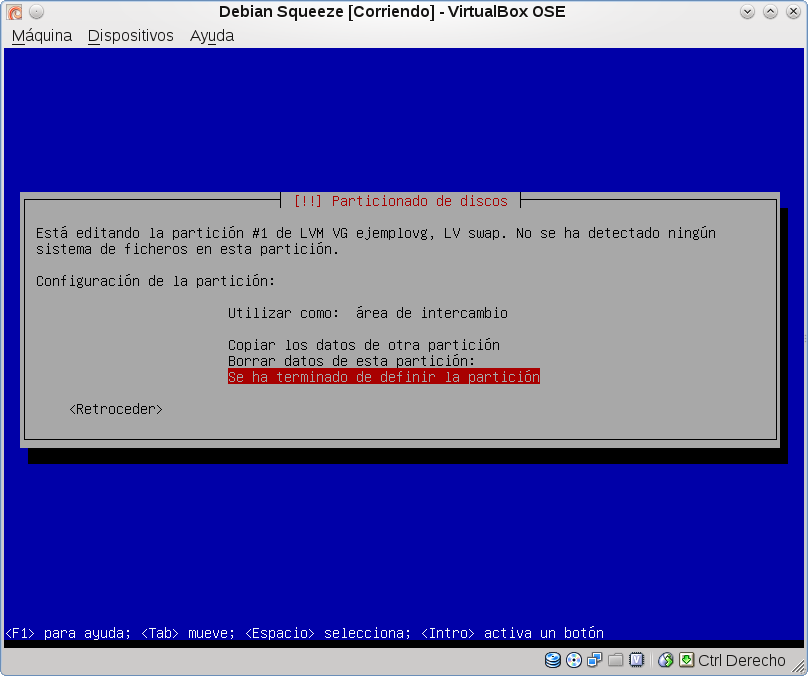
Task: Minimize the VirtualBox window
Action: [x=747, y=11]
